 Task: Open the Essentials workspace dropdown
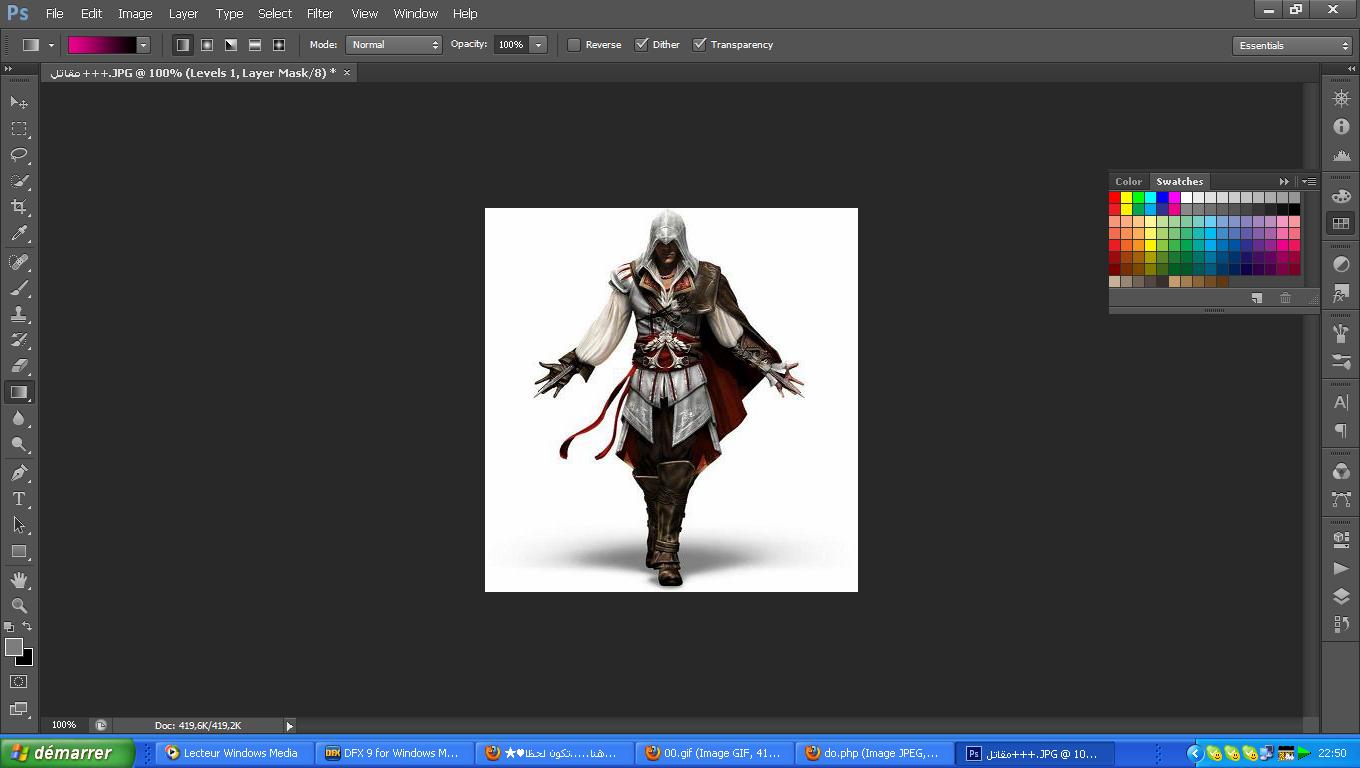tap(1292, 45)
